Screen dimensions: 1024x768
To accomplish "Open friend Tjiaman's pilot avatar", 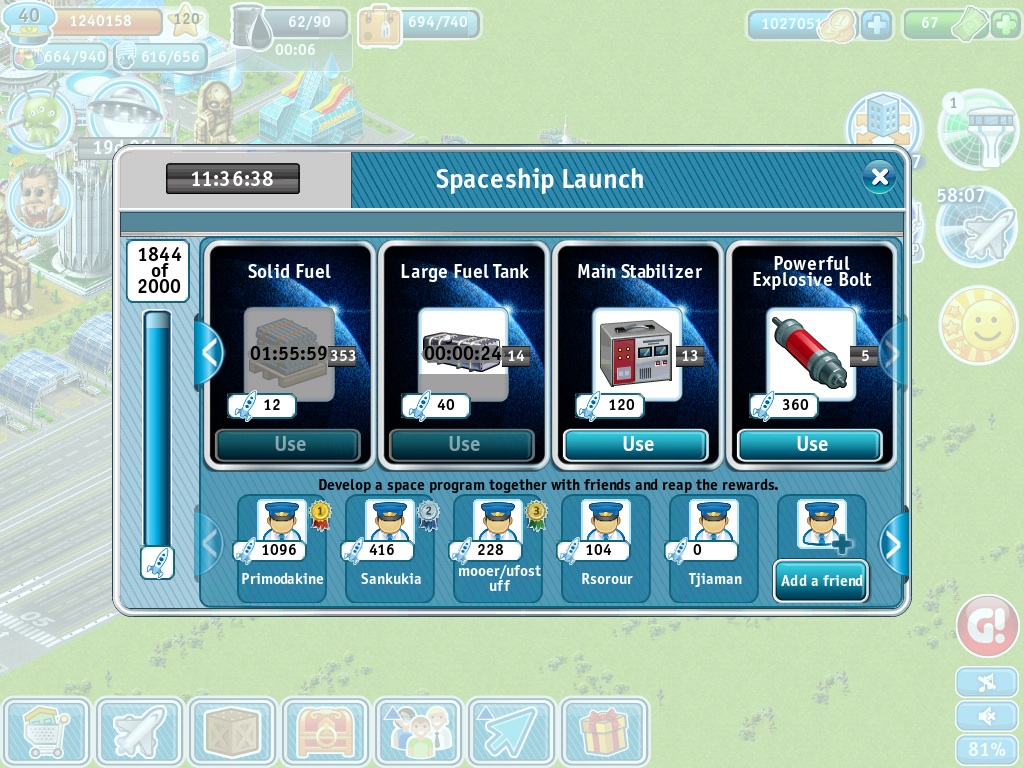I will coord(713,520).
